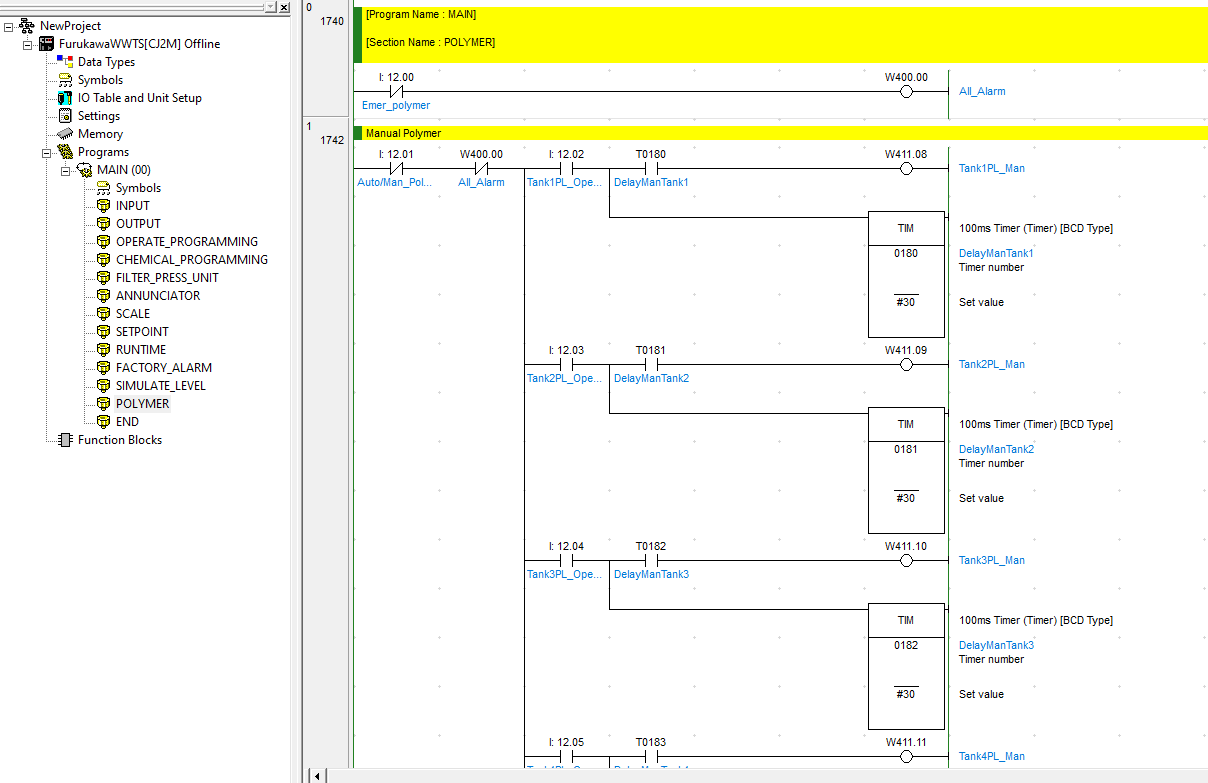Screen dimensions: 1208x783
Task: Click the Section Name : POLYMER header
Action: pyautogui.click(x=430, y=43)
